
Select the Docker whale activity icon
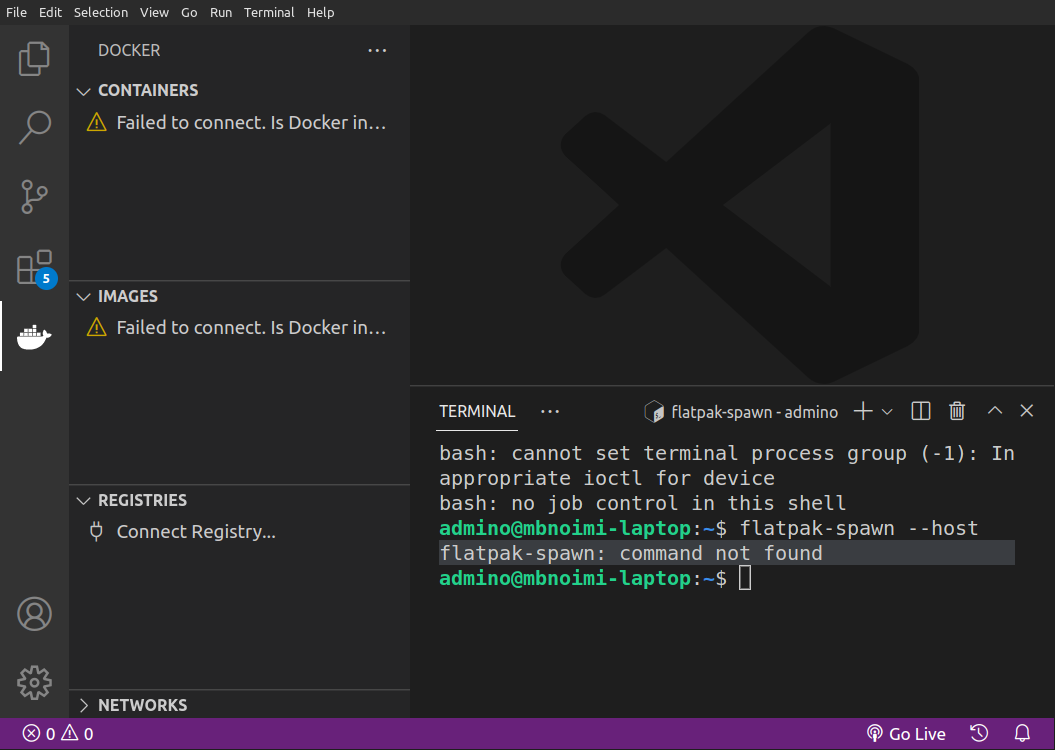[34, 336]
